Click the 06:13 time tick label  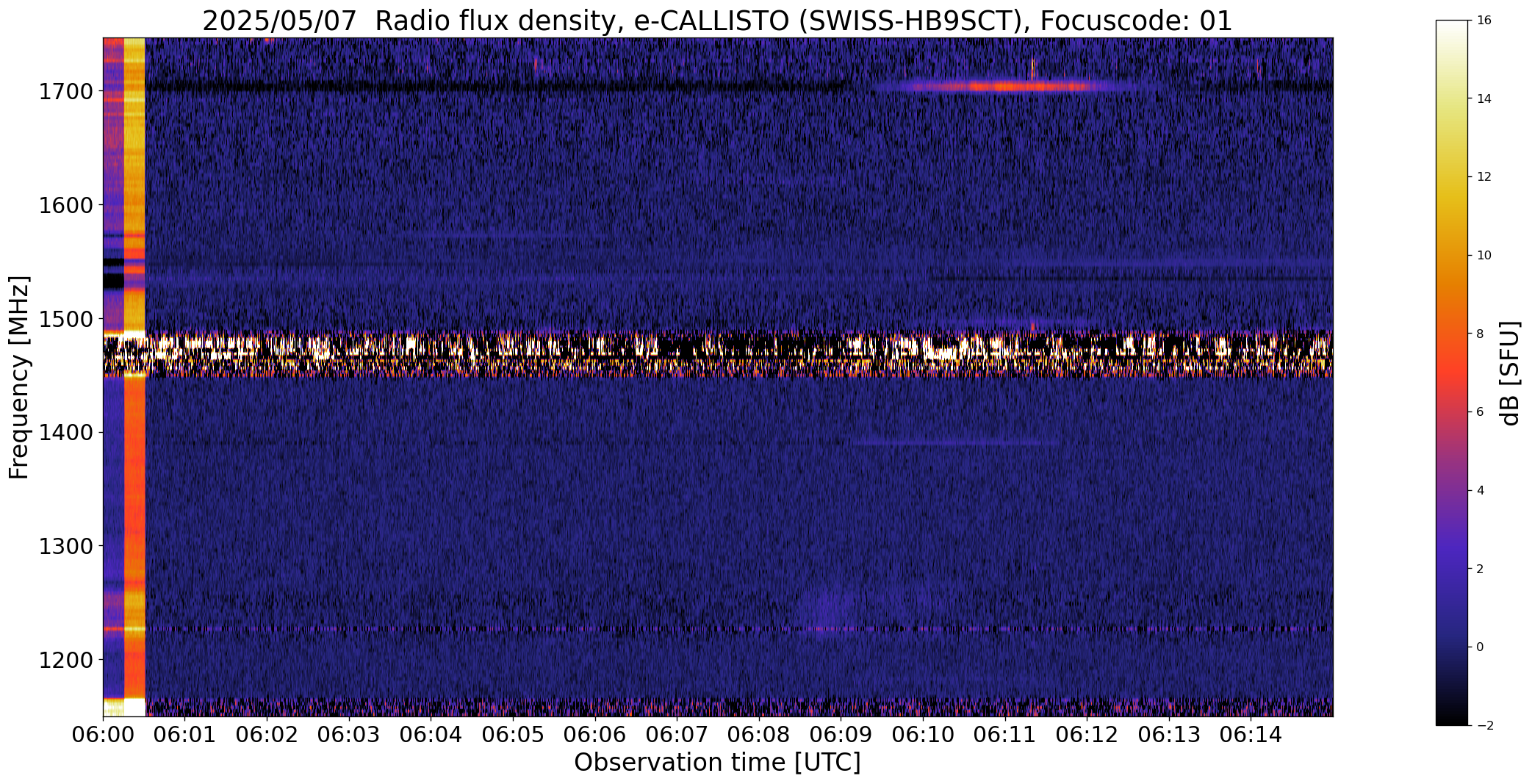1170,735
